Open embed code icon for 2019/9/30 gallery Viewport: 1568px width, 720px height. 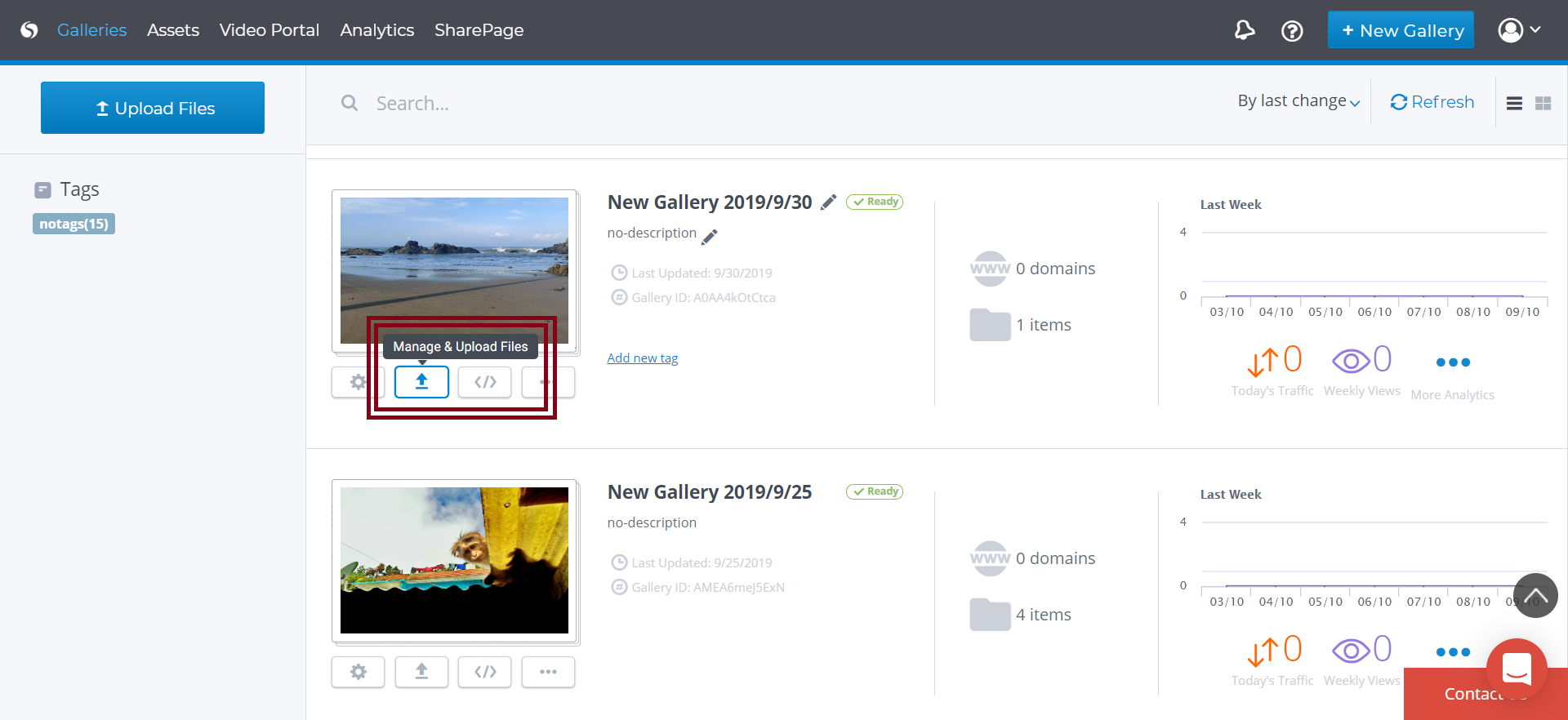point(485,382)
